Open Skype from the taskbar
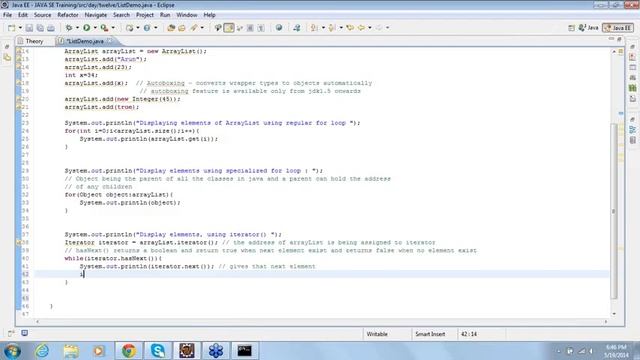 (158, 351)
